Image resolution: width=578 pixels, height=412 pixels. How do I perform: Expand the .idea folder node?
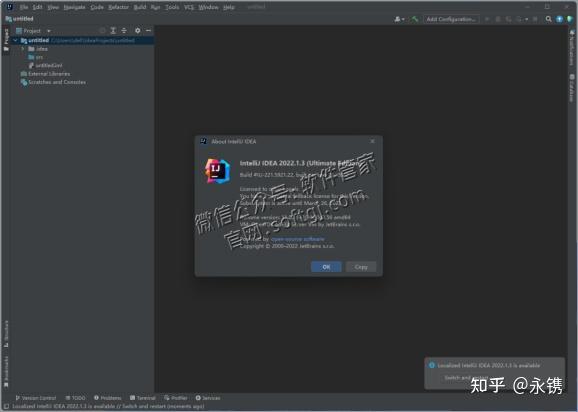23,49
